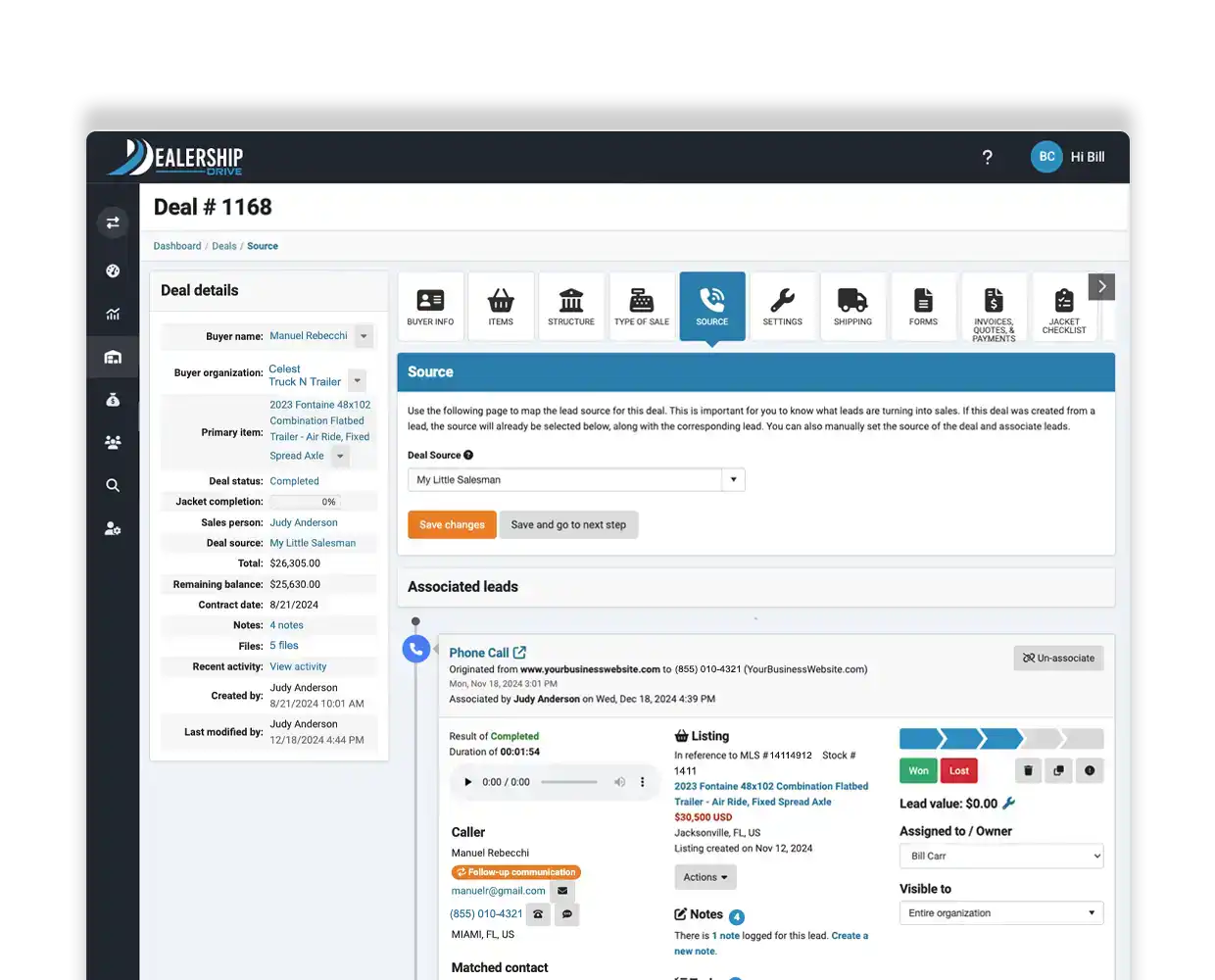Switch to the Buyer Info tab
The height and width of the screenshot is (980, 1215).
pos(430,306)
